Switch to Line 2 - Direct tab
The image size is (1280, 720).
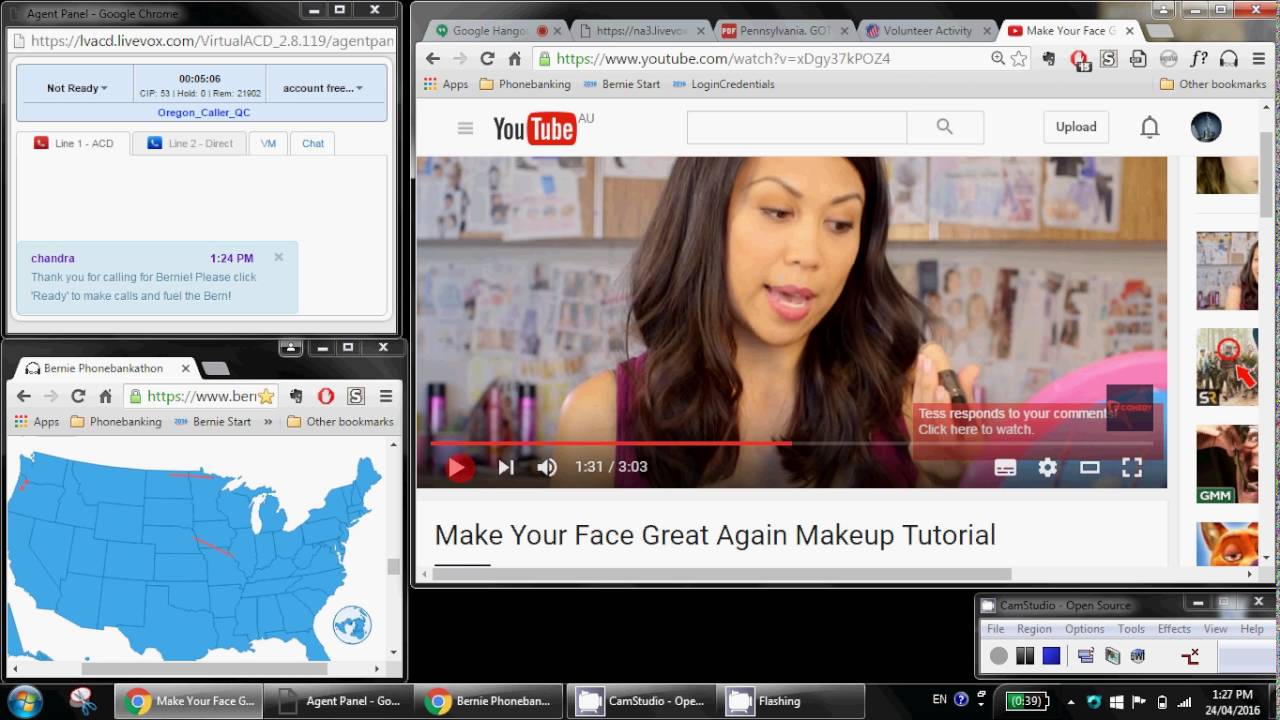click(190, 143)
